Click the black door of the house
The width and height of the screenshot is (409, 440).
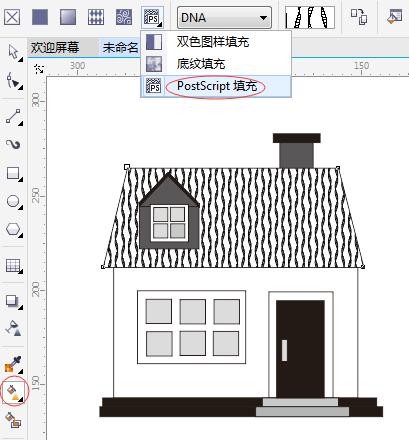point(300,349)
